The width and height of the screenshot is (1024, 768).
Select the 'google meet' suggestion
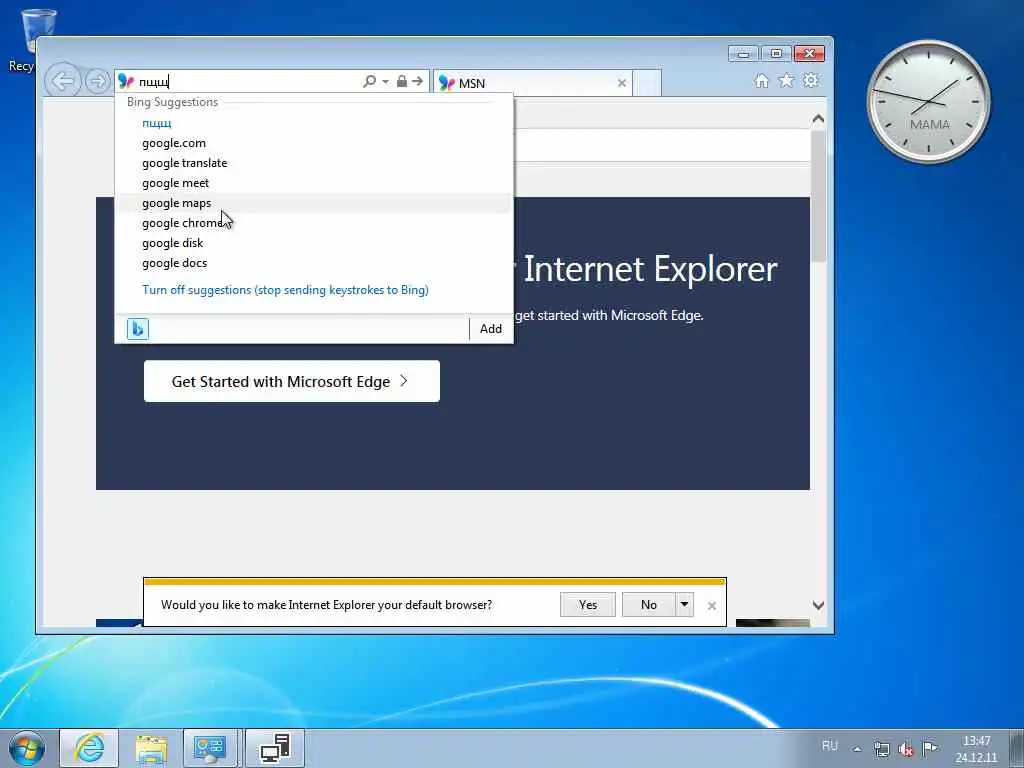coord(313,183)
